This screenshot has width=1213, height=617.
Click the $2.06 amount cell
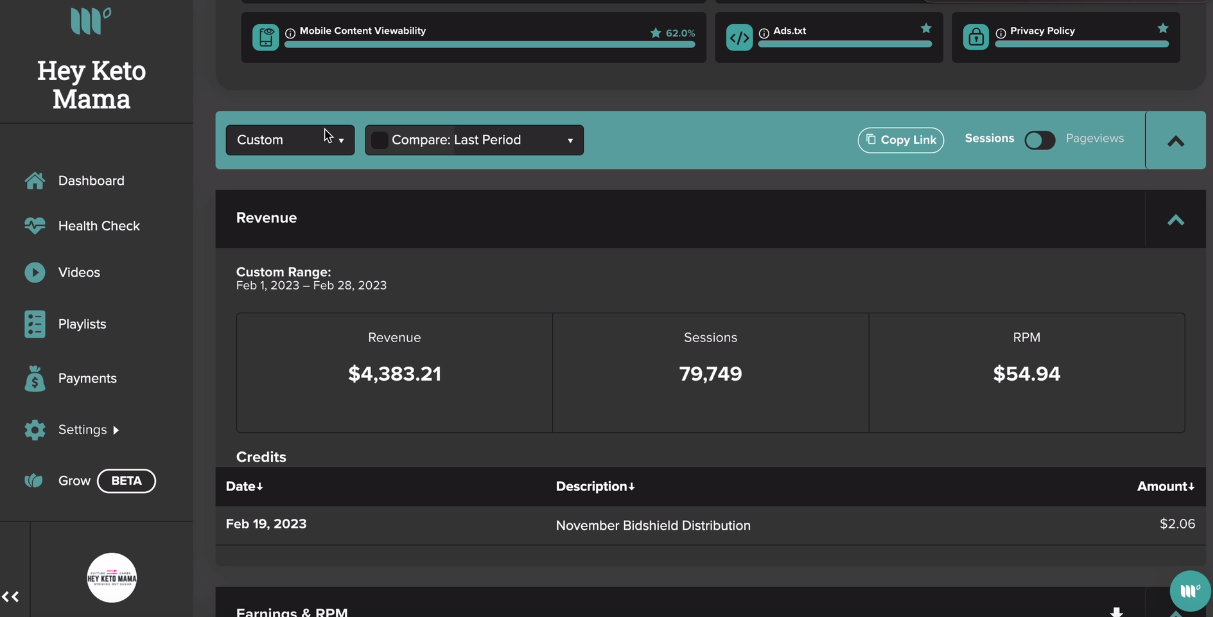click(1177, 524)
